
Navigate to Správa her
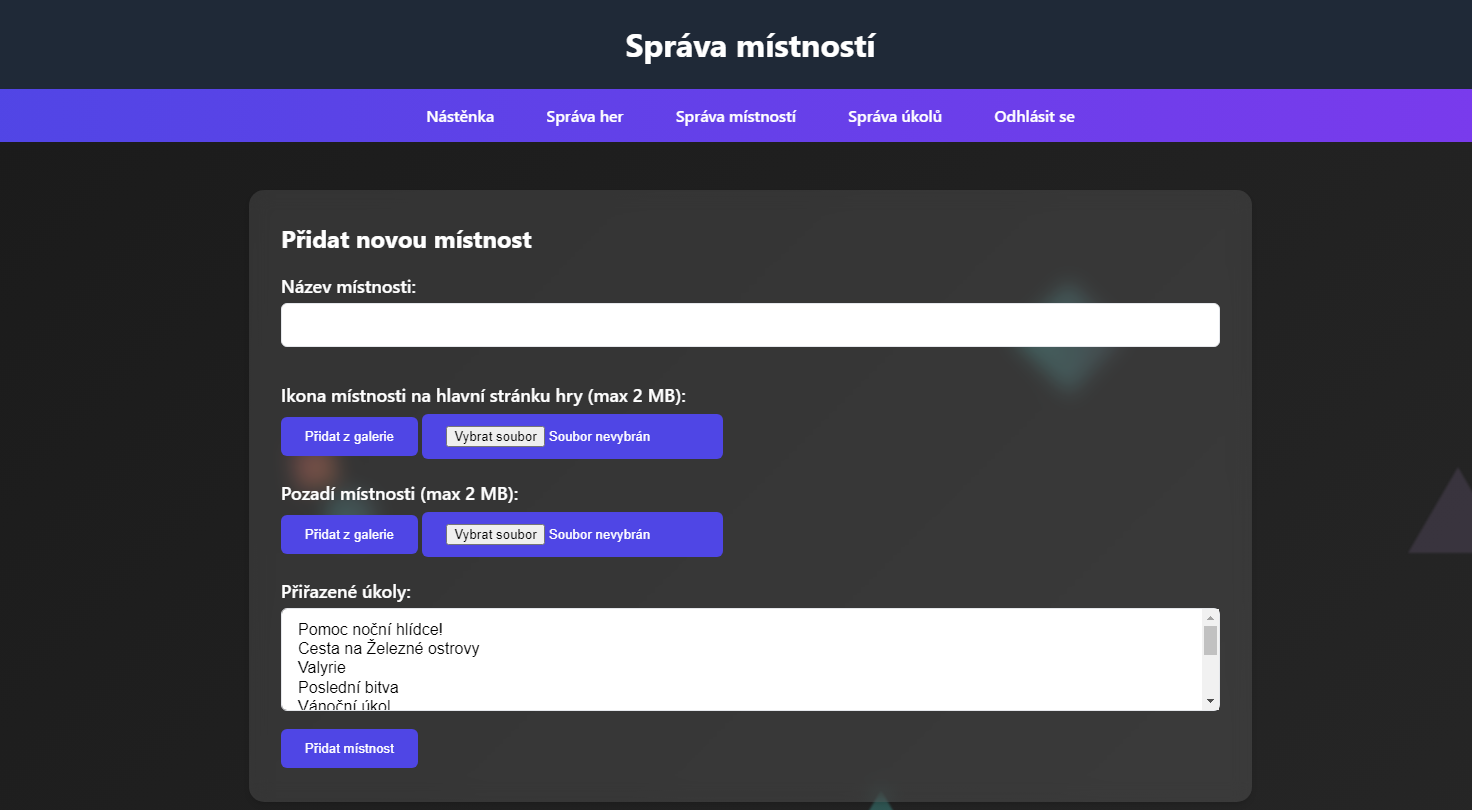pyautogui.click(x=584, y=116)
